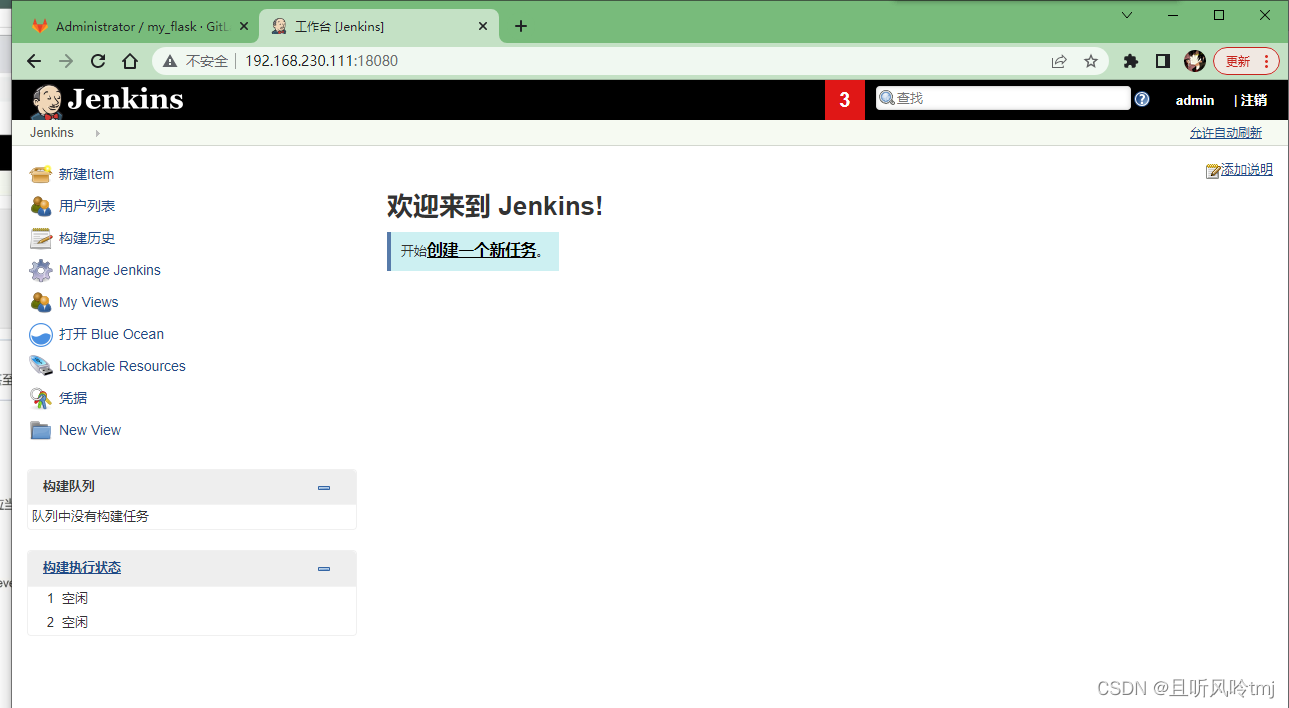Open the 打开 Blue Ocean link
The image size is (1289, 708).
(x=111, y=334)
